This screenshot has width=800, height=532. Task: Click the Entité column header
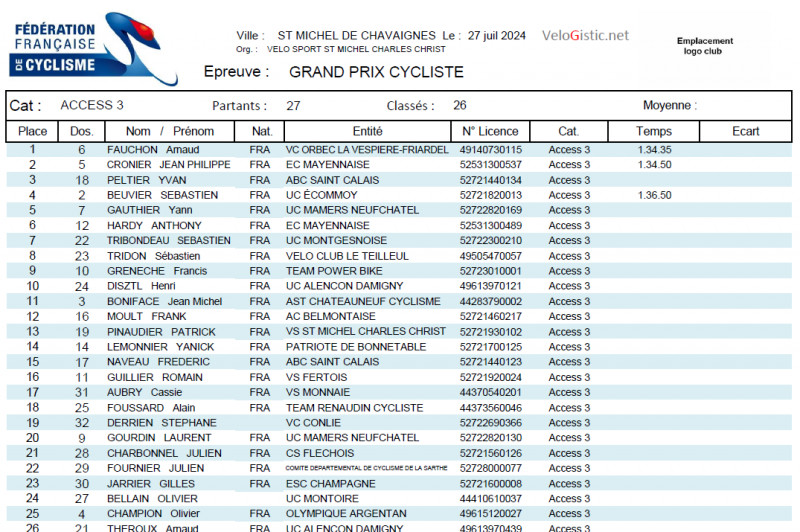[367, 131]
